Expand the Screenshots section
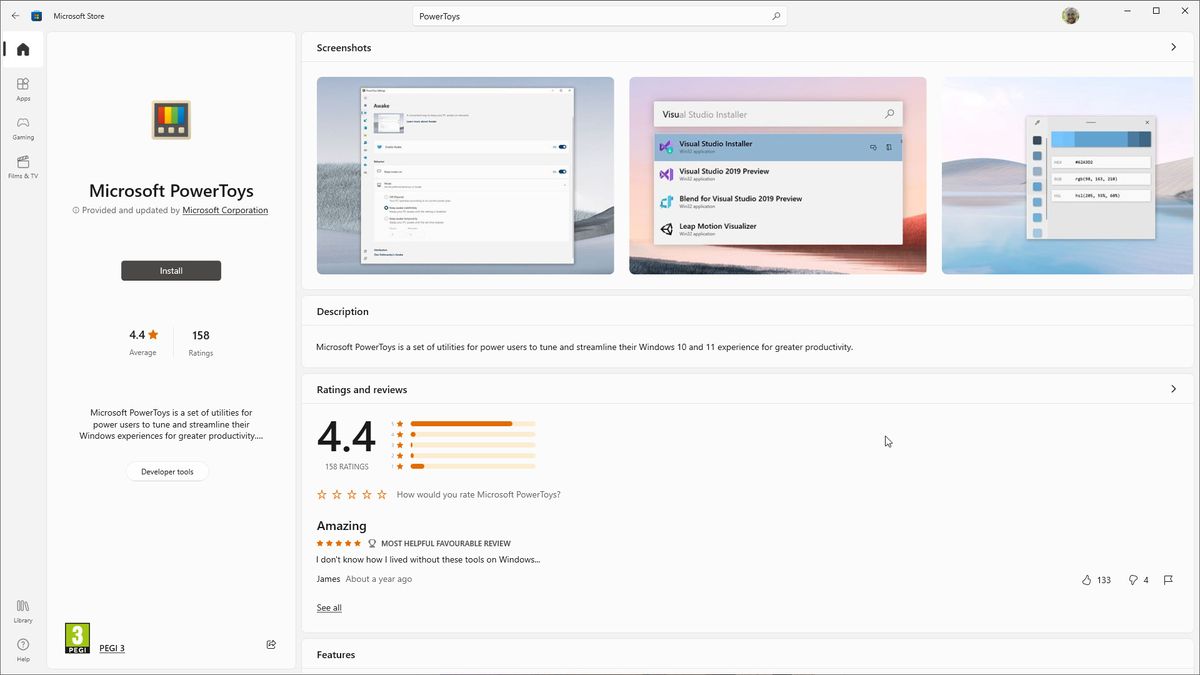This screenshot has height=675, width=1200. coord(1174,47)
